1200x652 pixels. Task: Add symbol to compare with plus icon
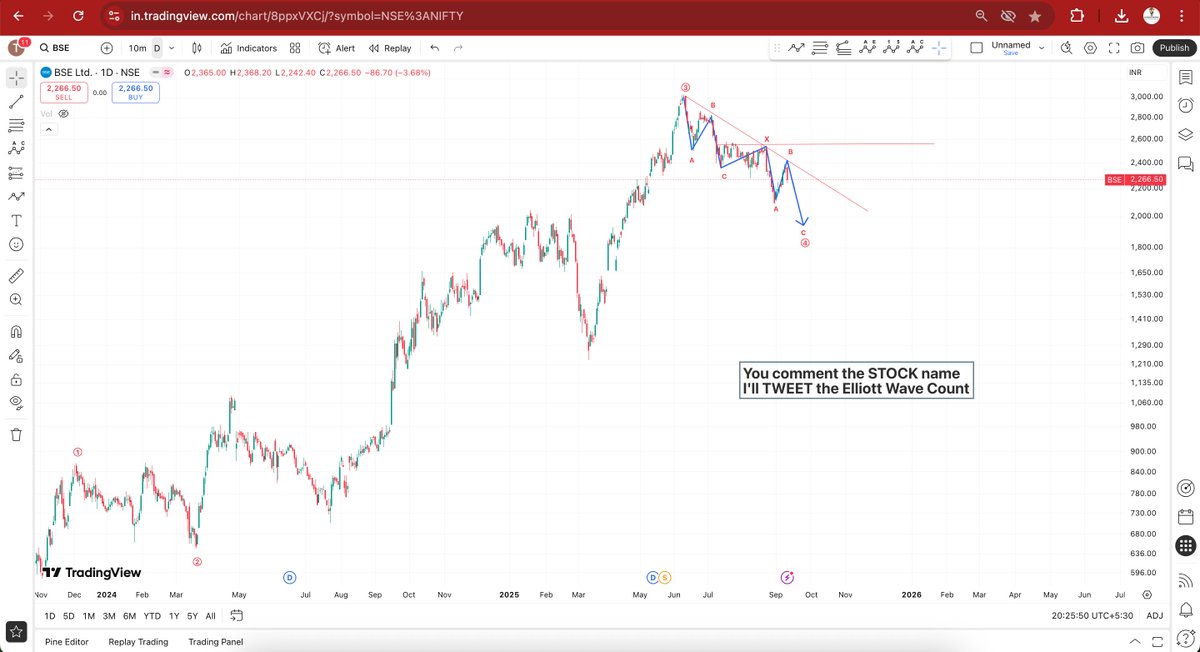(x=107, y=48)
